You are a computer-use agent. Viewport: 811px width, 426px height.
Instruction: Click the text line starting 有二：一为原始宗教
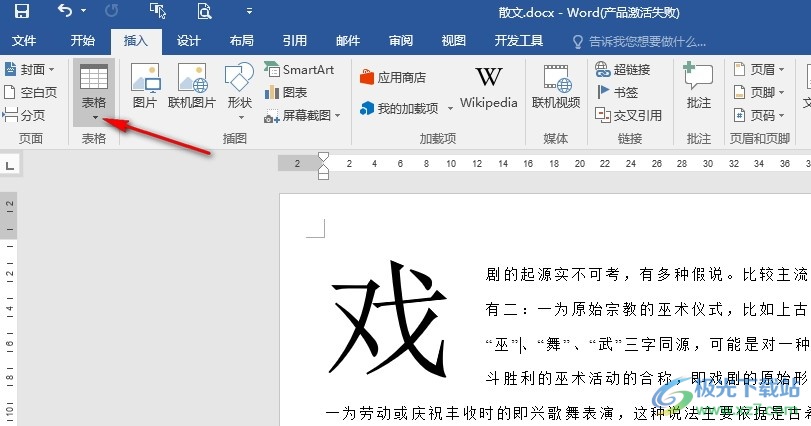click(647, 309)
